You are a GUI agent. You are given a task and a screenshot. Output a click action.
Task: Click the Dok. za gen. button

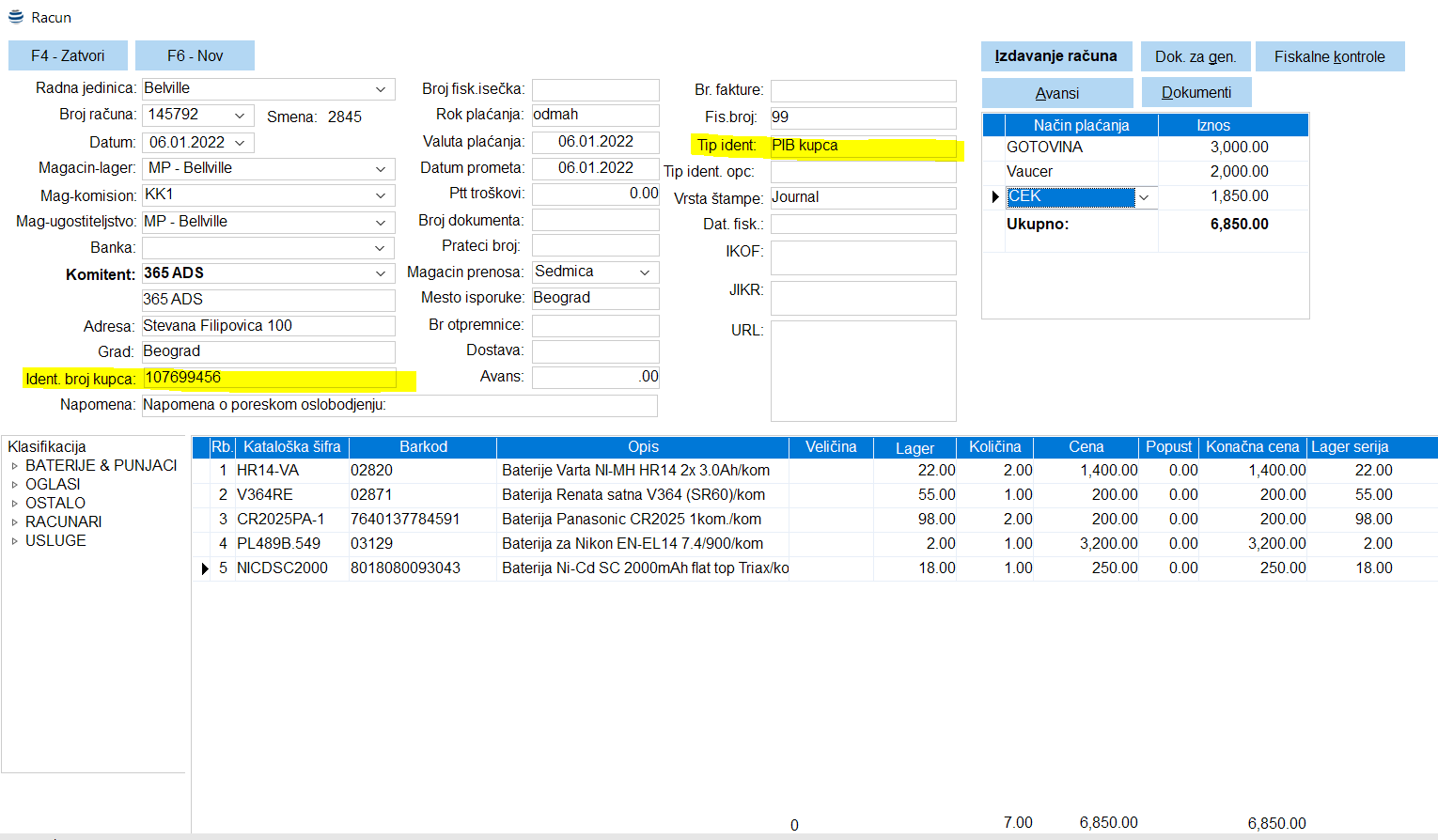(1195, 56)
